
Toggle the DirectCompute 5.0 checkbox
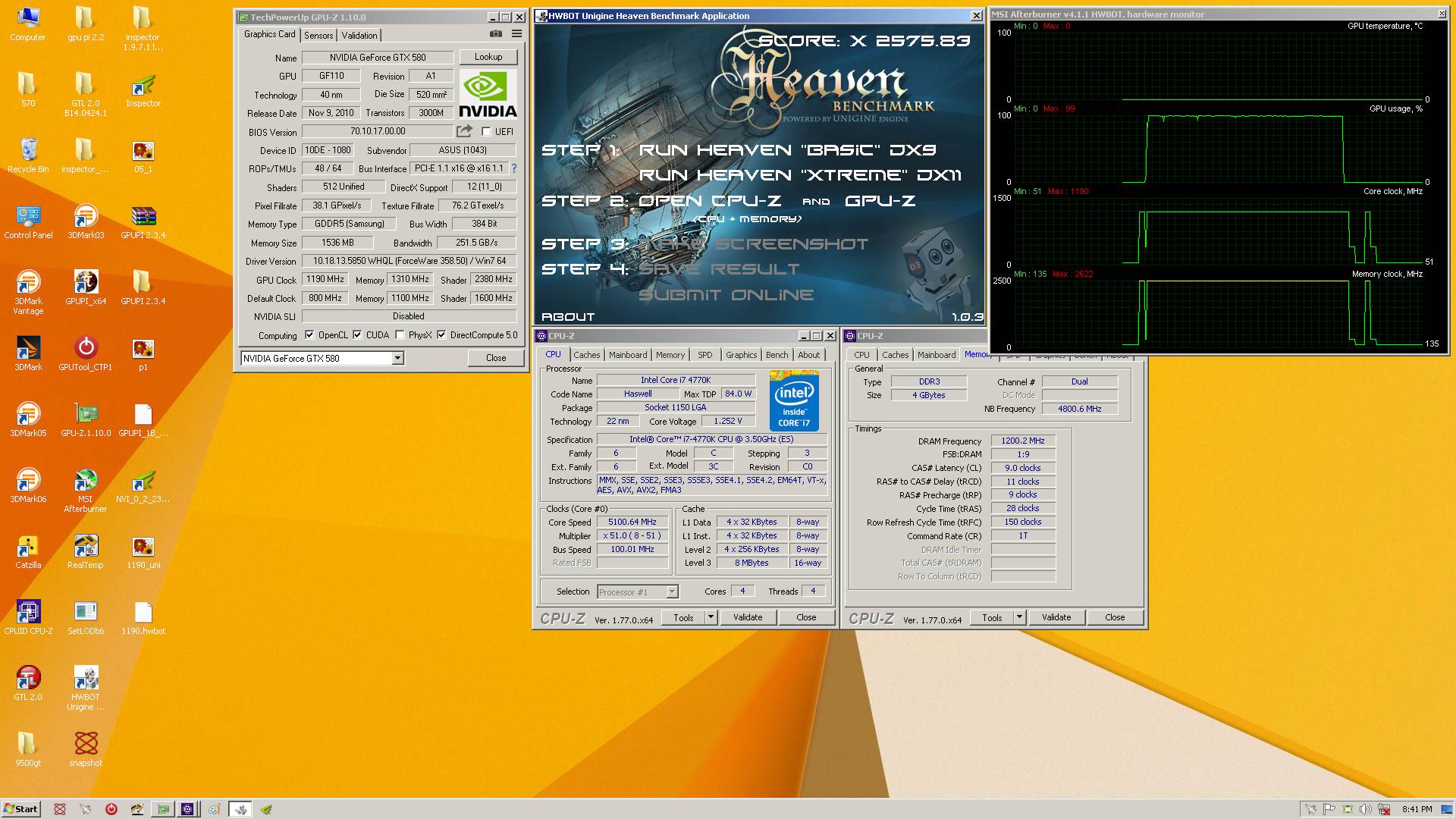coord(441,335)
